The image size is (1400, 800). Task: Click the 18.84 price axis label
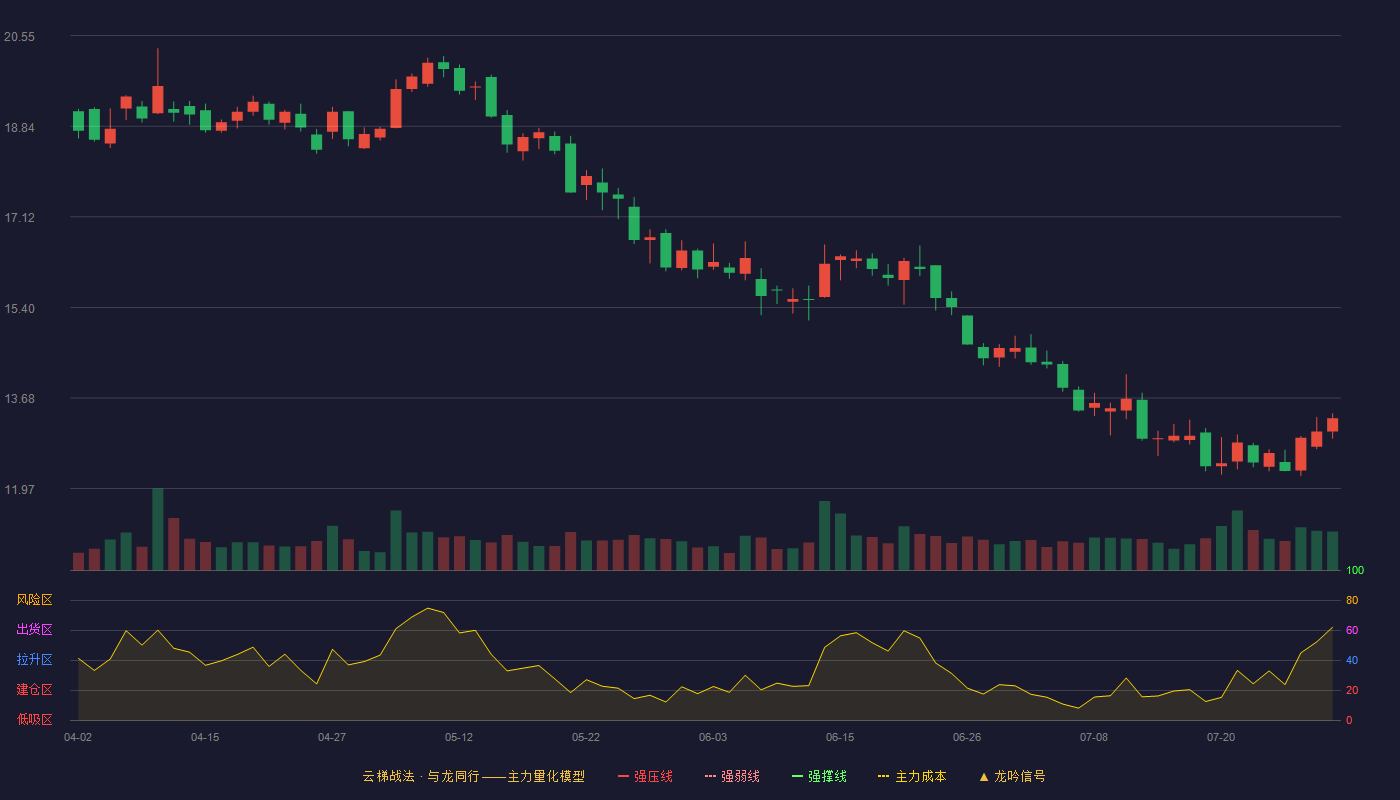(x=20, y=127)
